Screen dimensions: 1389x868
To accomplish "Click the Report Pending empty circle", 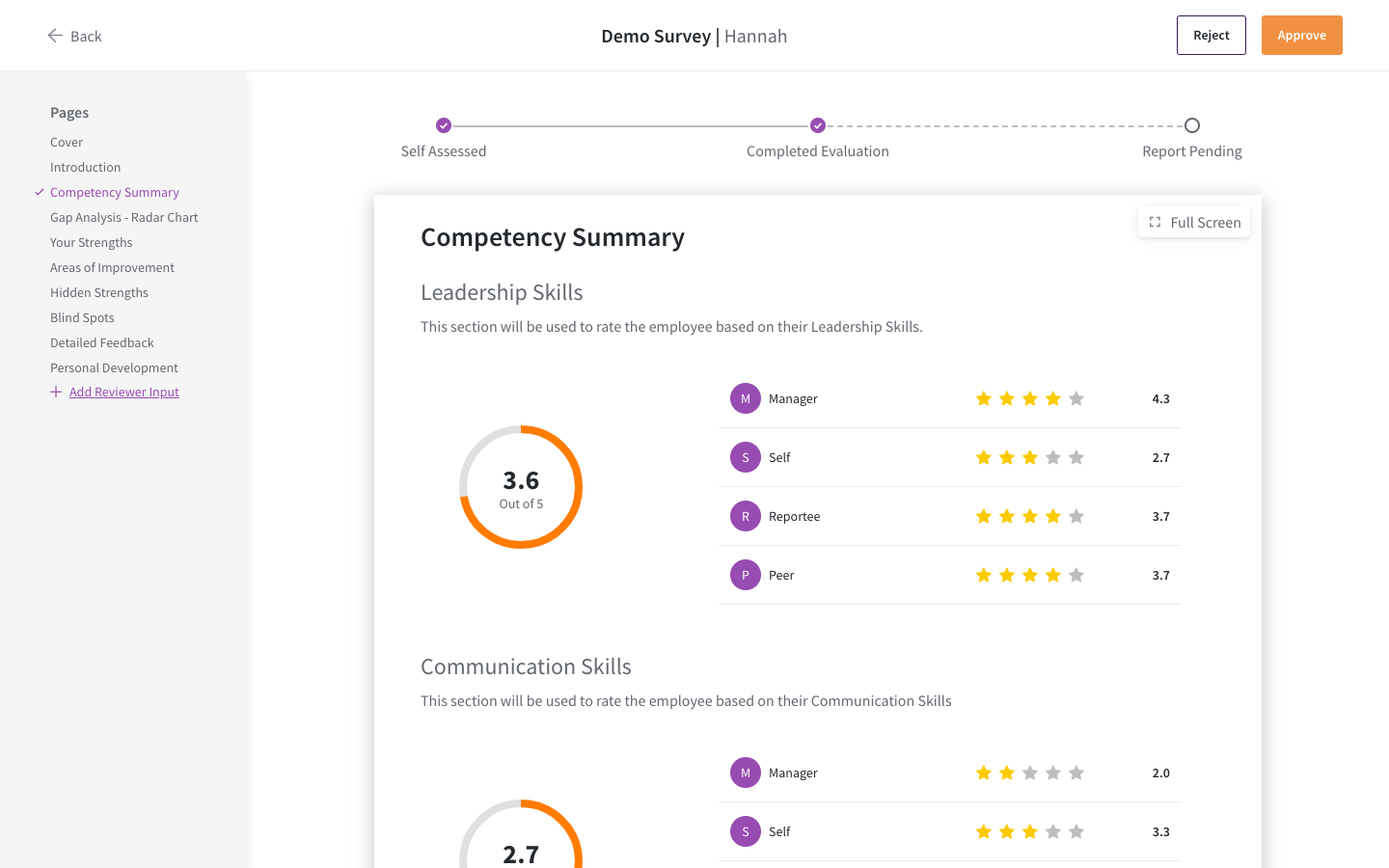I will 1191,125.
